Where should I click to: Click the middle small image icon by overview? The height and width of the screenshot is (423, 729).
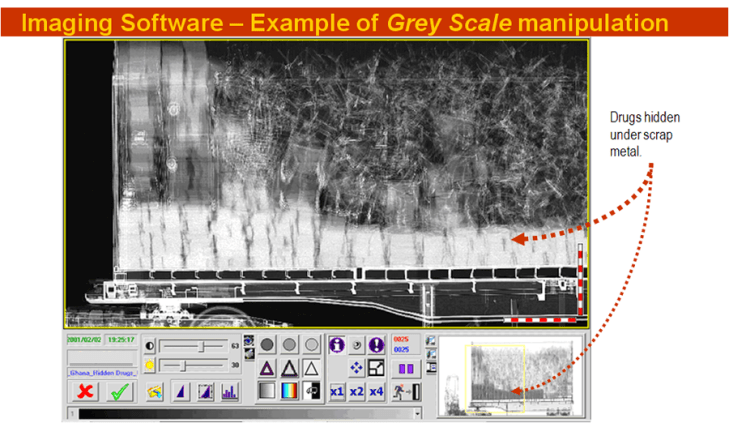pyautogui.click(x=431, y=354)
